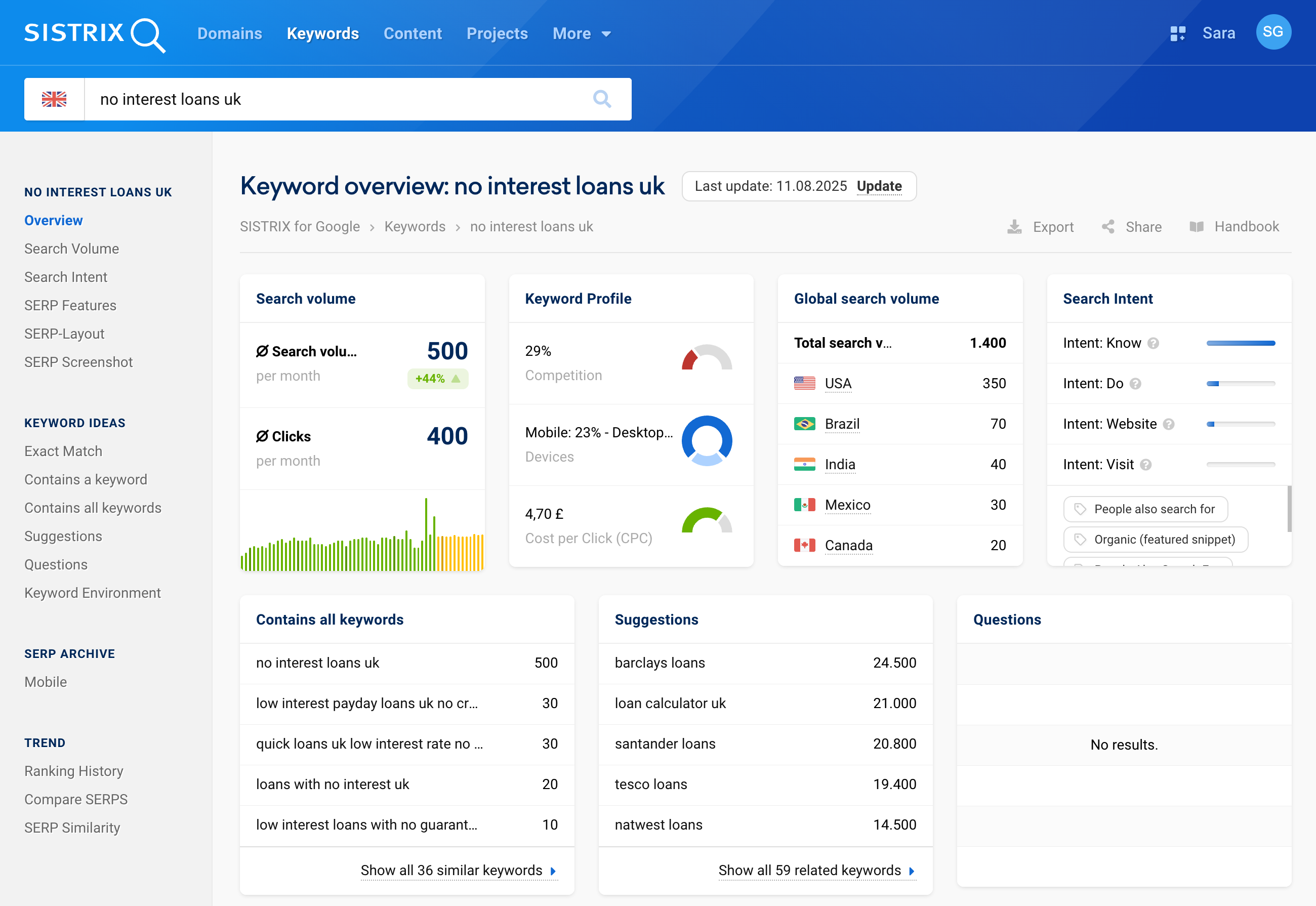The image size is (1316, 906).
Task: Click the SG profile avatar
Action: [x=1273, y=32]
